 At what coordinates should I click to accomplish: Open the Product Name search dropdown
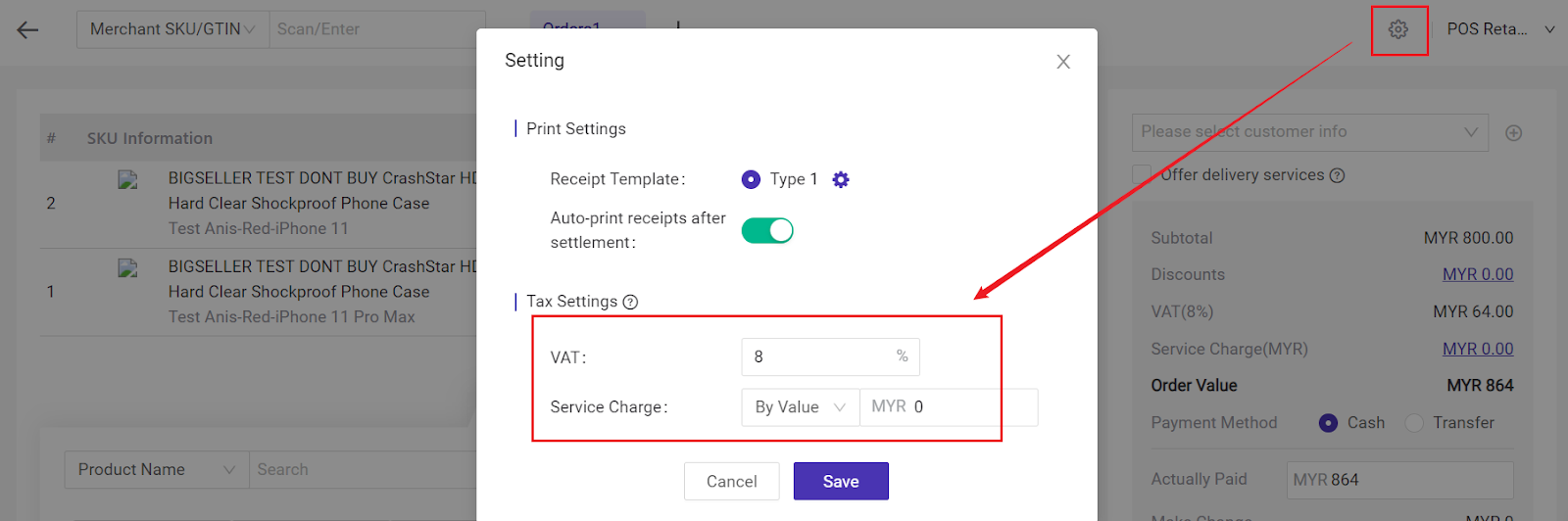(157, 470)
